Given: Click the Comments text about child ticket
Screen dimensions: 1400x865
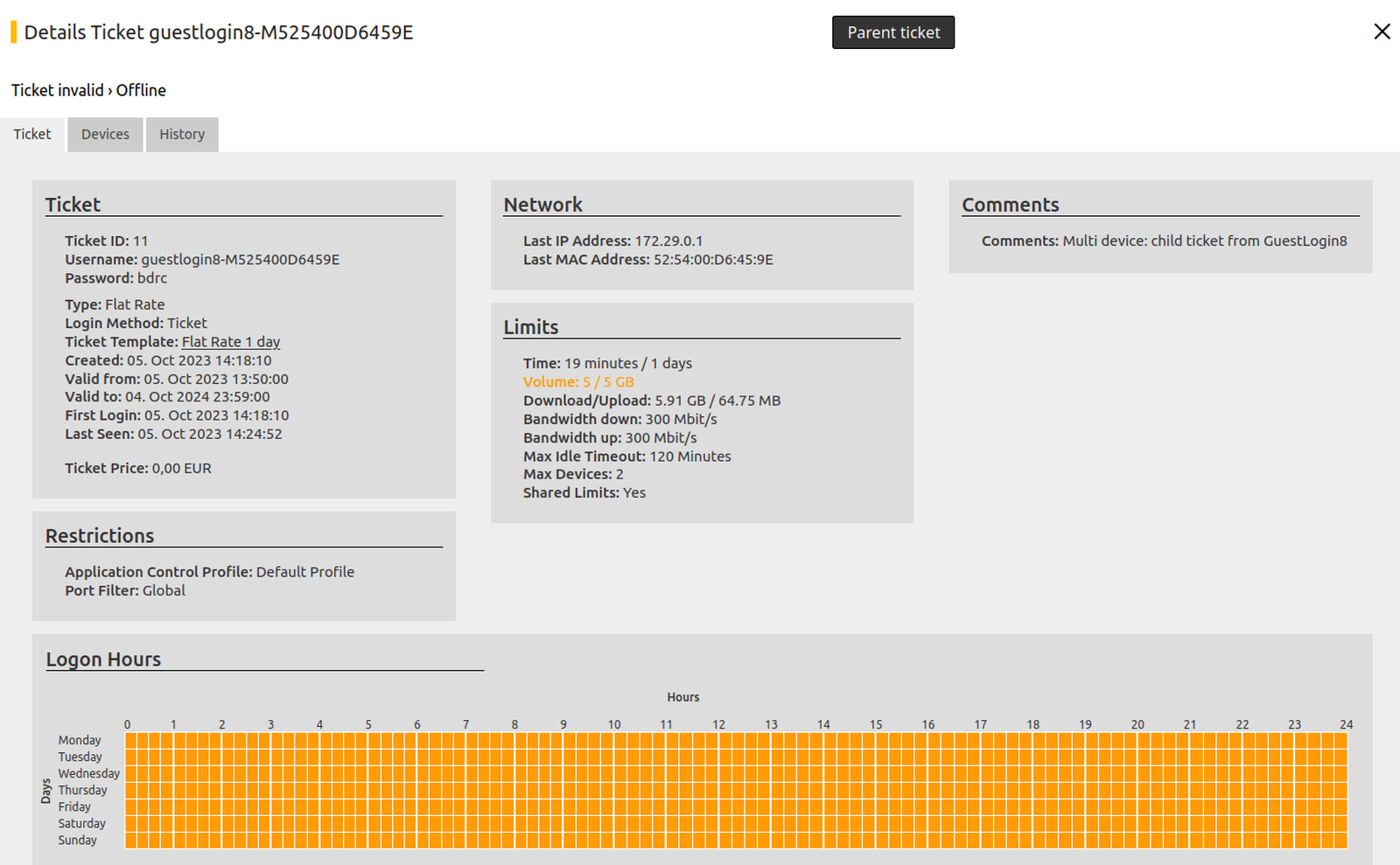Looking at the screenshot, I should click(x=1204, y=241).
